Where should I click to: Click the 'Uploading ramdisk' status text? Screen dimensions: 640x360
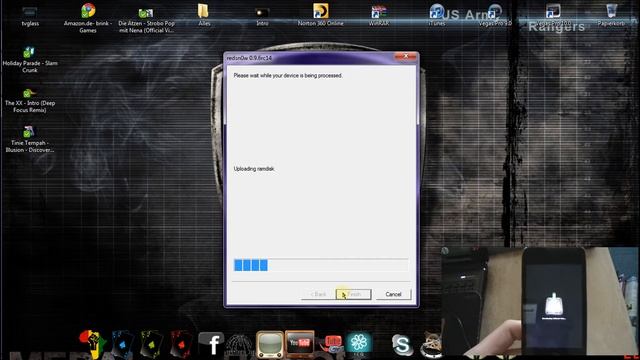tap(254, 169)
